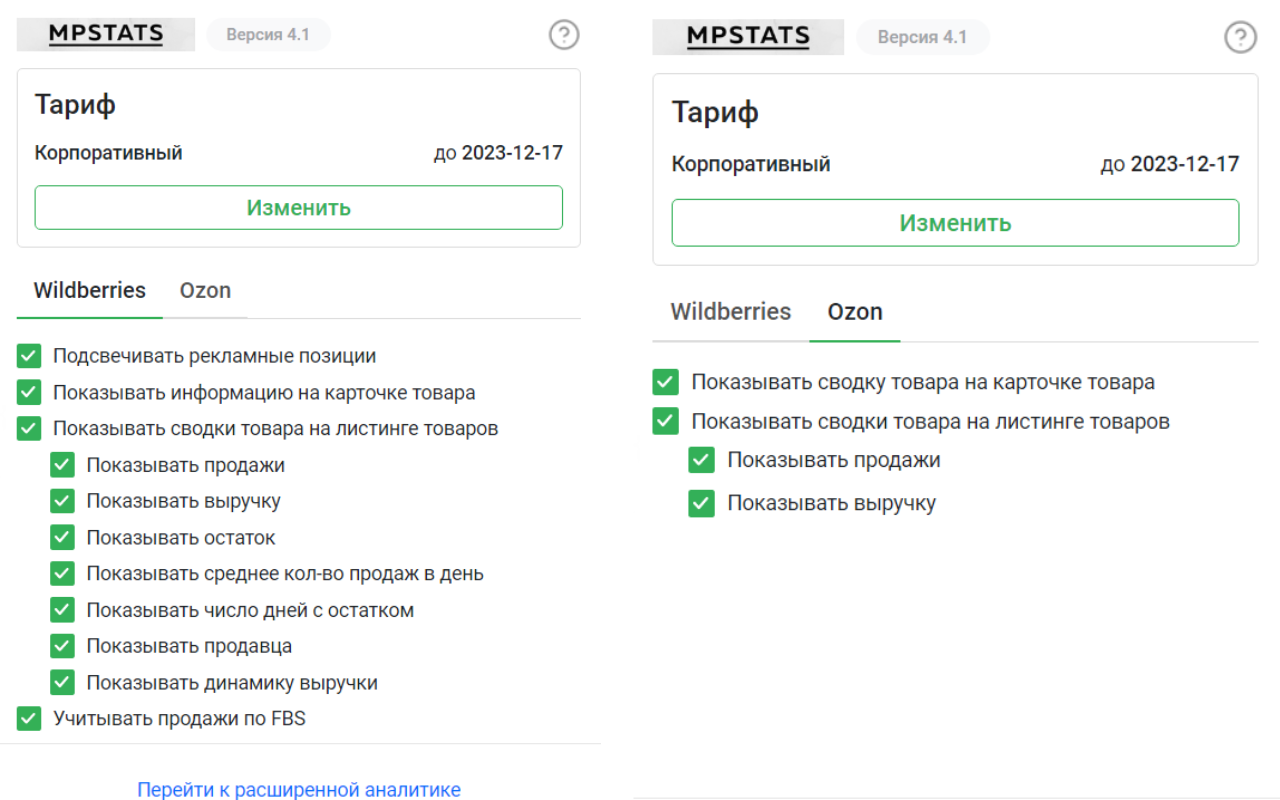Viewport: 1280px width, 800px height.
Task: Toggle Показывать продавца checkbox
Action: click(x=62, y=646)
